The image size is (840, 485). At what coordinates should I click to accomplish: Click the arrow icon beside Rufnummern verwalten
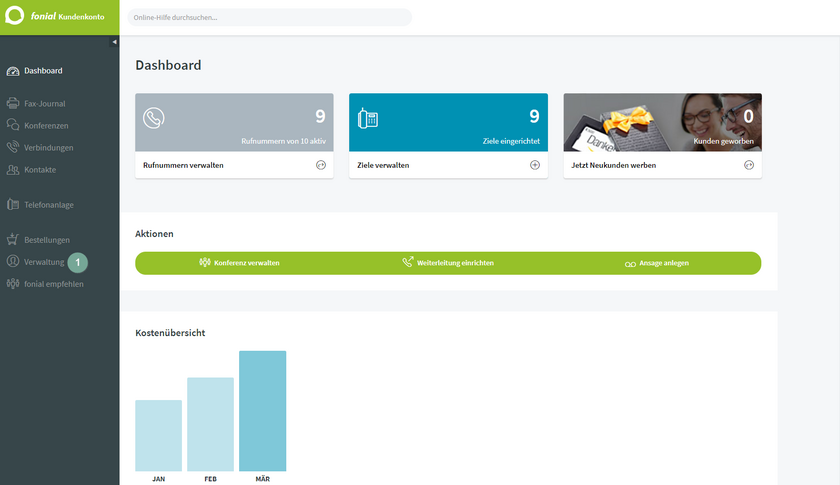pyautogui.click(x=321, y=165)
